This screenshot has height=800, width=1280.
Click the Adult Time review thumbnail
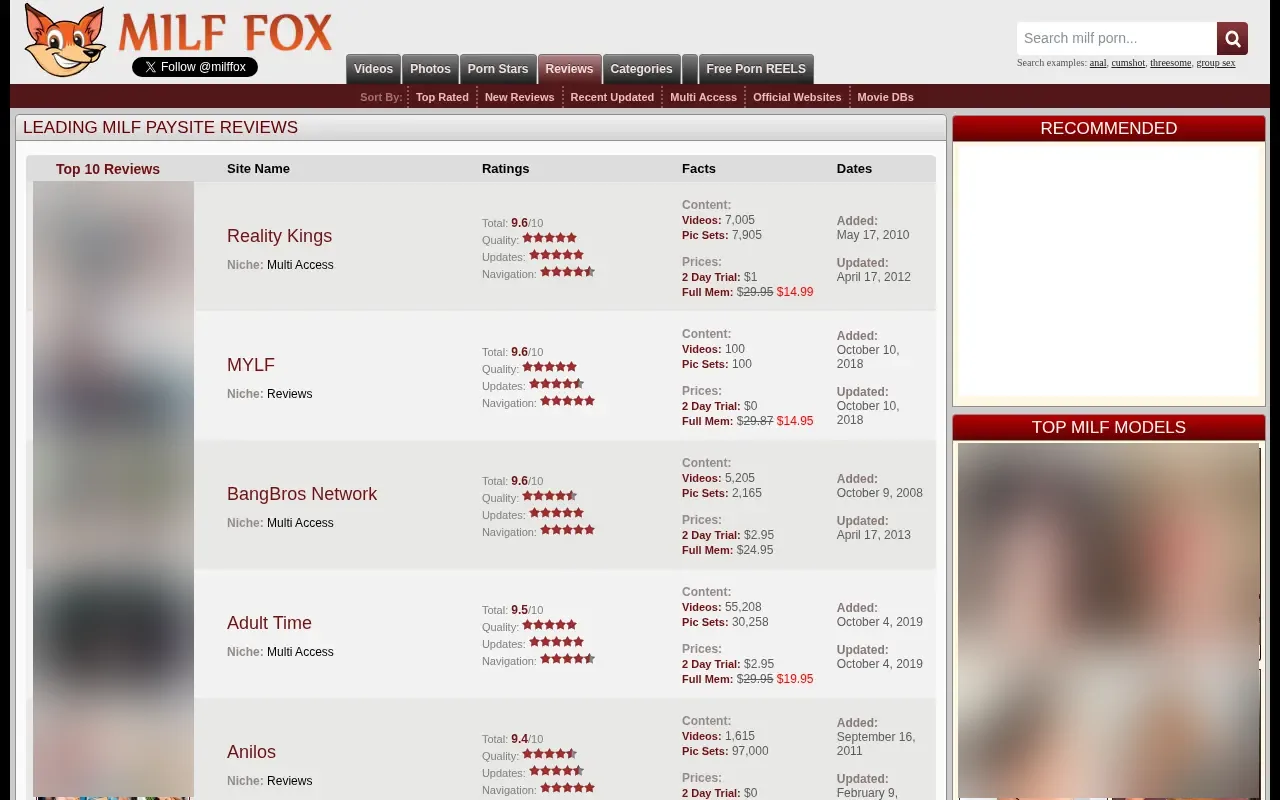(113, 633)
